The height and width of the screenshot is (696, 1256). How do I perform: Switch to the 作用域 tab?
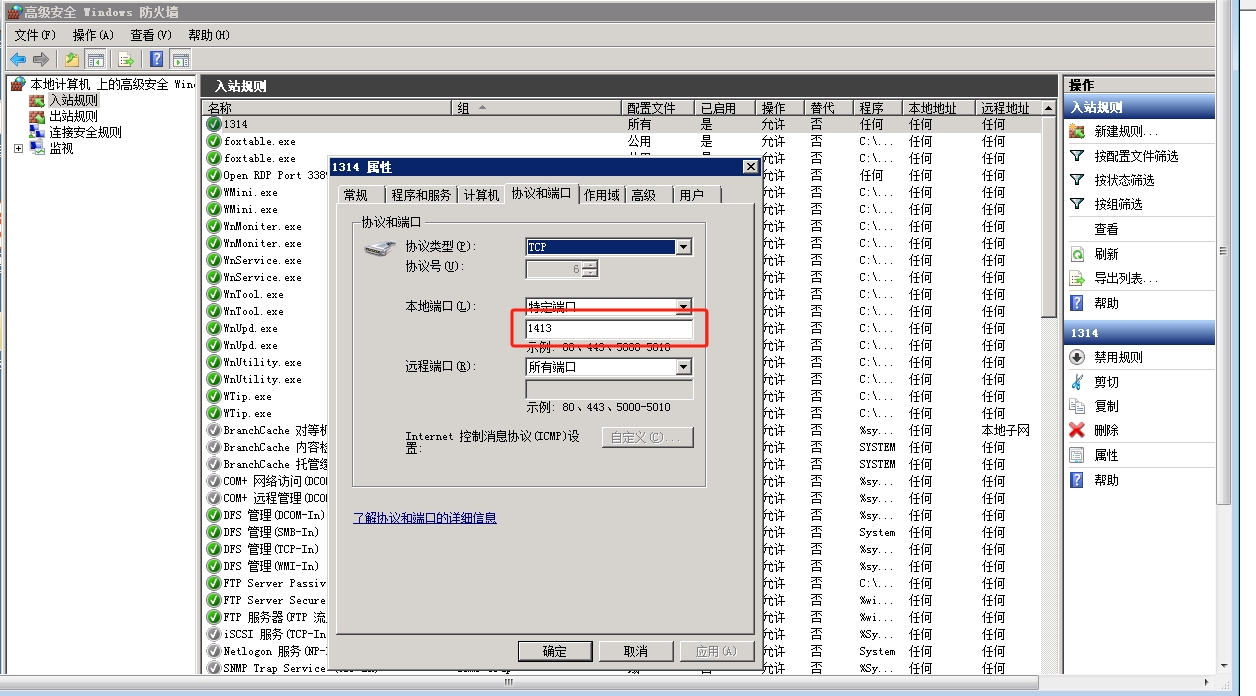point(602,195)
